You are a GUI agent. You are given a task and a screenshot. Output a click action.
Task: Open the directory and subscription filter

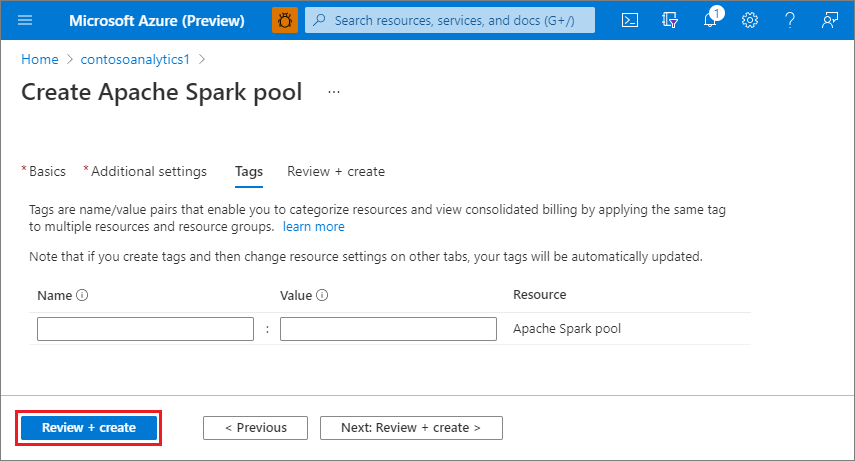[671, 20]
